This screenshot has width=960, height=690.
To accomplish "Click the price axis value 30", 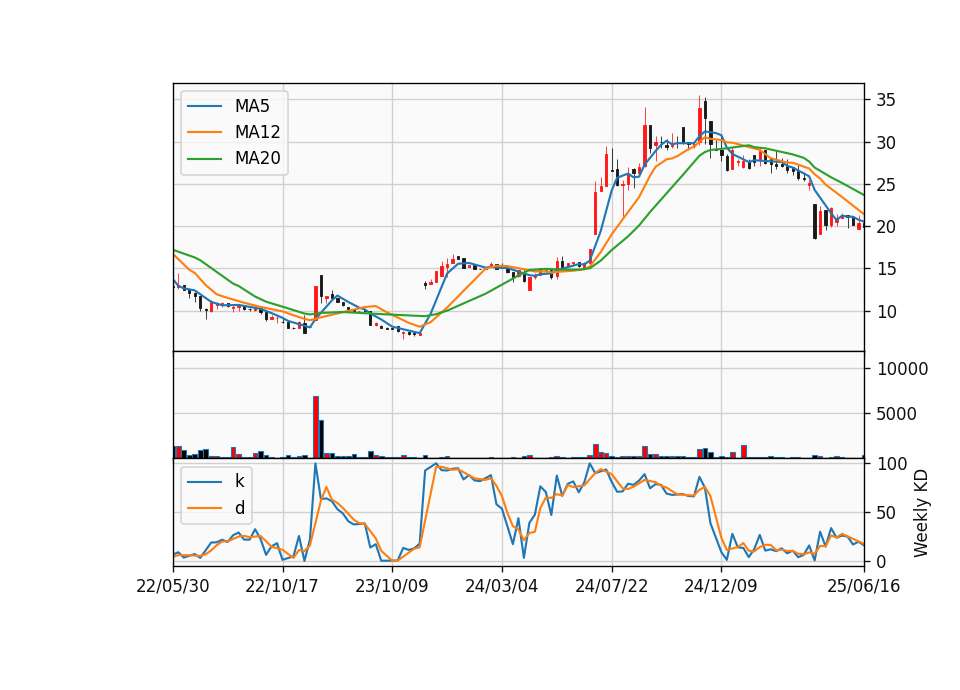I will tap(886, 143).
